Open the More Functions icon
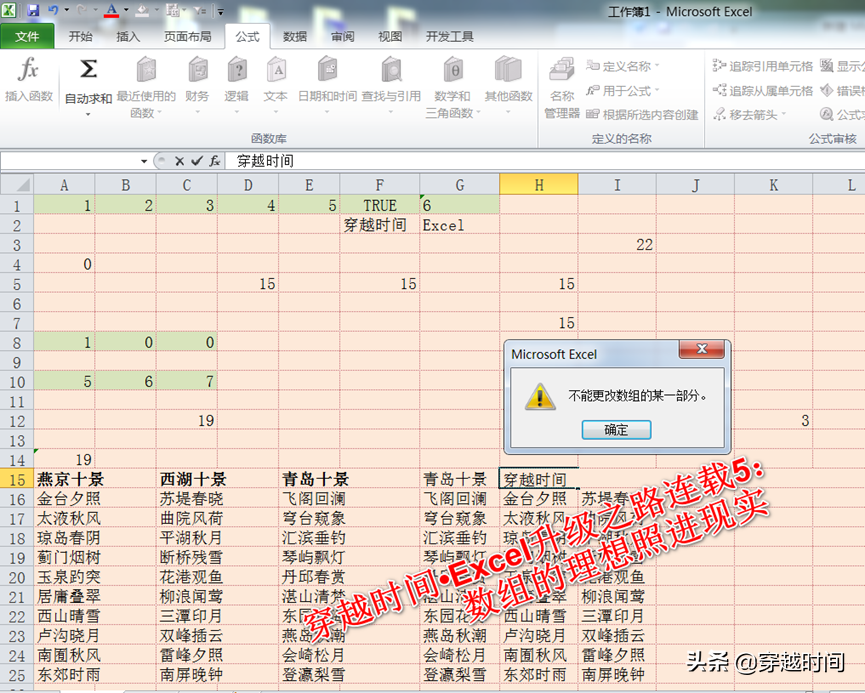 tap(508, 70)
